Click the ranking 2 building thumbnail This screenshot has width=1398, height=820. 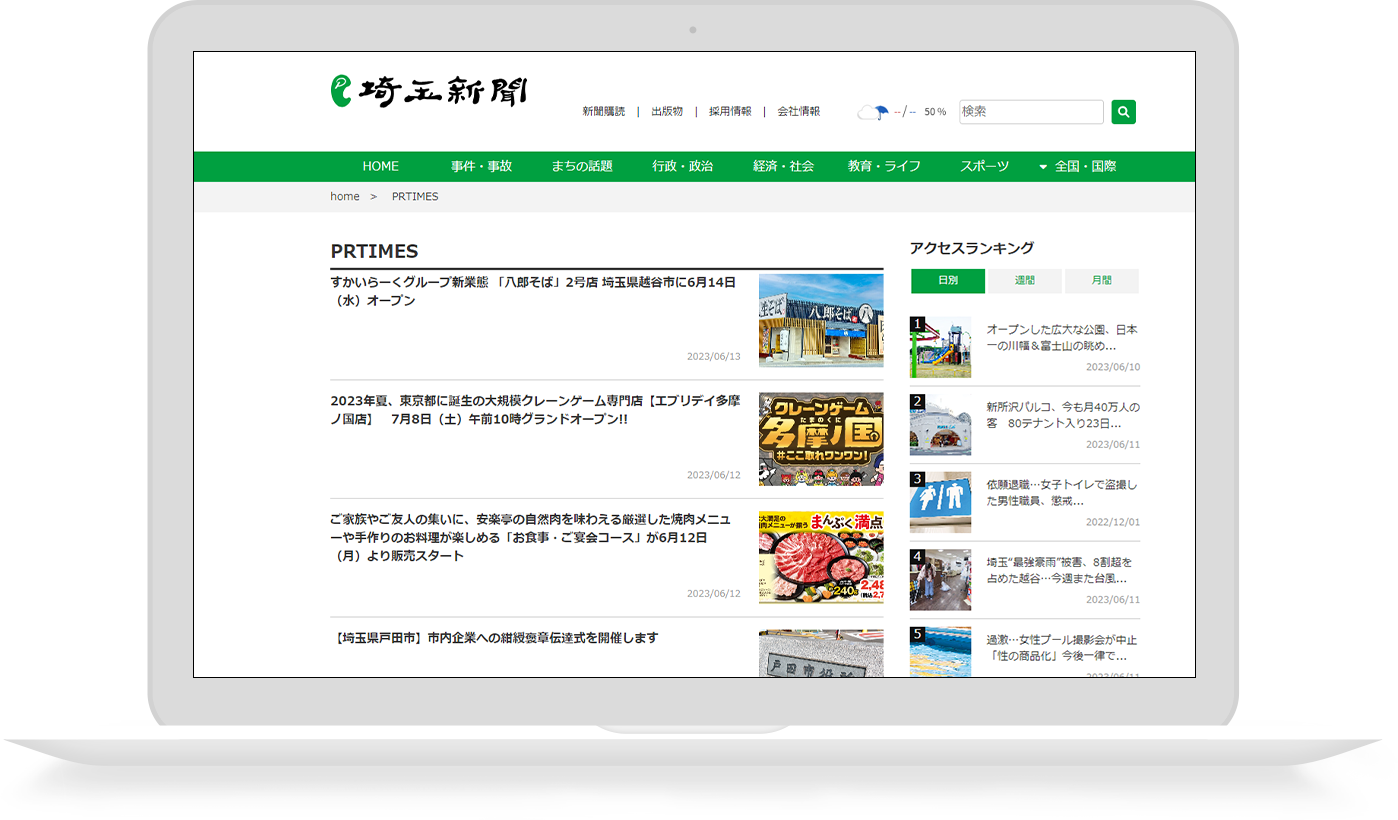click(940, 425)
